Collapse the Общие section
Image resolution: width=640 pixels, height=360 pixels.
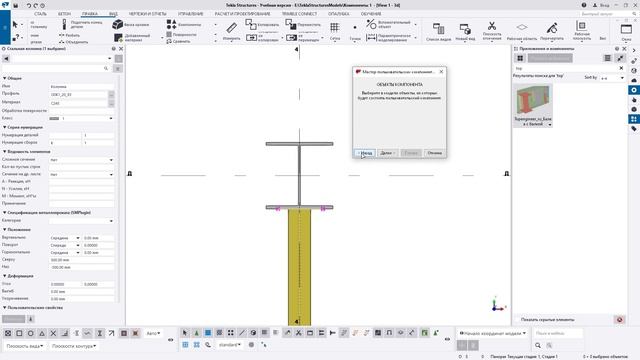[4, 78]
